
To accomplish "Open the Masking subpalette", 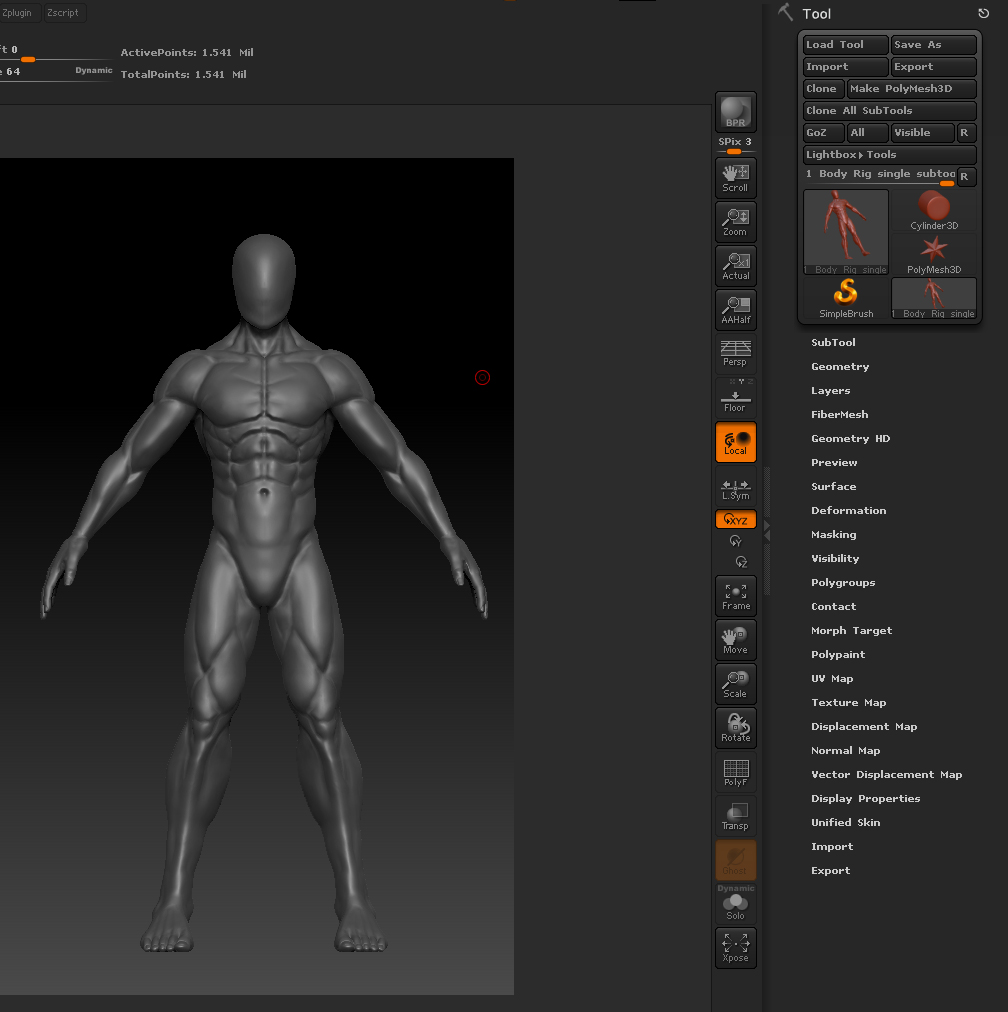I will click(833, 534).
